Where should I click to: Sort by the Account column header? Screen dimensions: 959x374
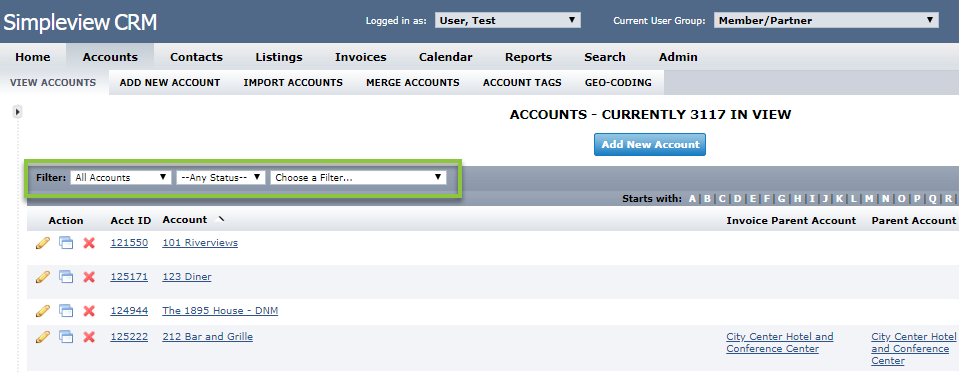tap(185, 220)
